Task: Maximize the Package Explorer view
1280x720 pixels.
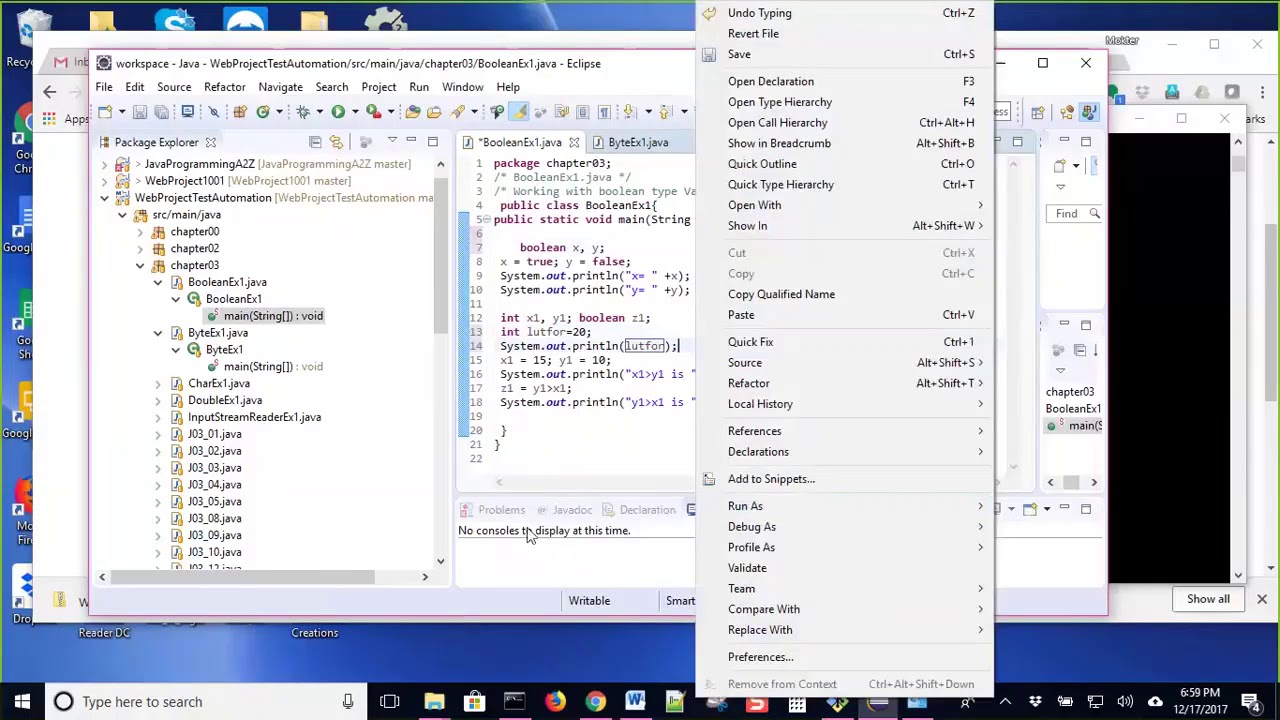Action: pyautogui.click(x=433, y=142)
